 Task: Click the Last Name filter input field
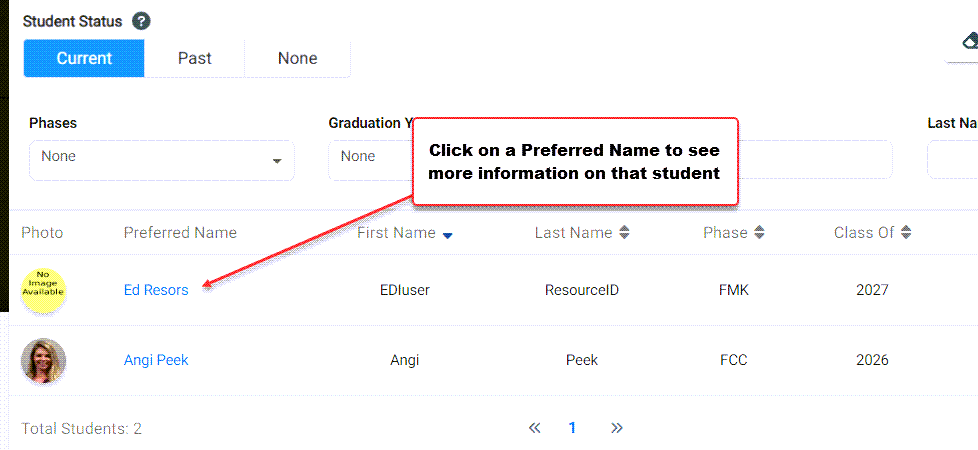point(952,160)
